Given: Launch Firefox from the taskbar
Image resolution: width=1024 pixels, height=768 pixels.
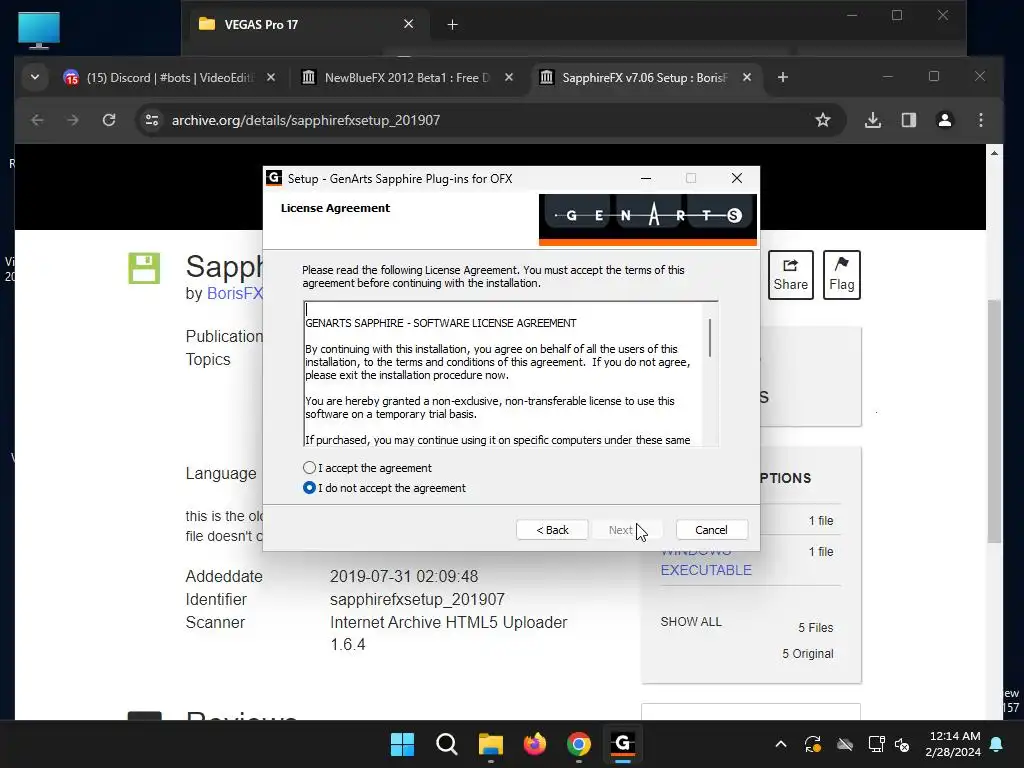Looking at the screenshot, I should [x=535, y=744].
